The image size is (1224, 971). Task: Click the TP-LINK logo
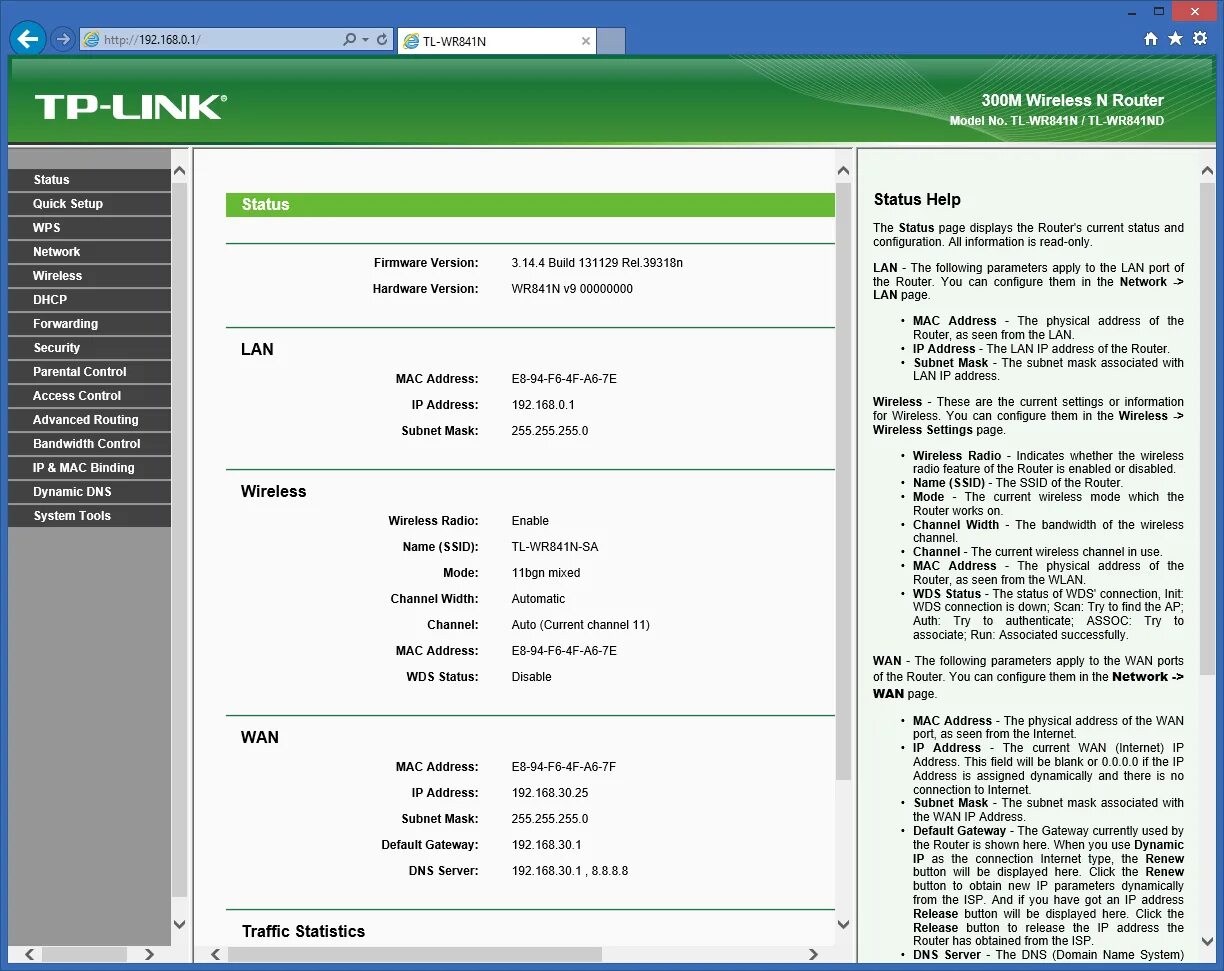click(131, 107)
